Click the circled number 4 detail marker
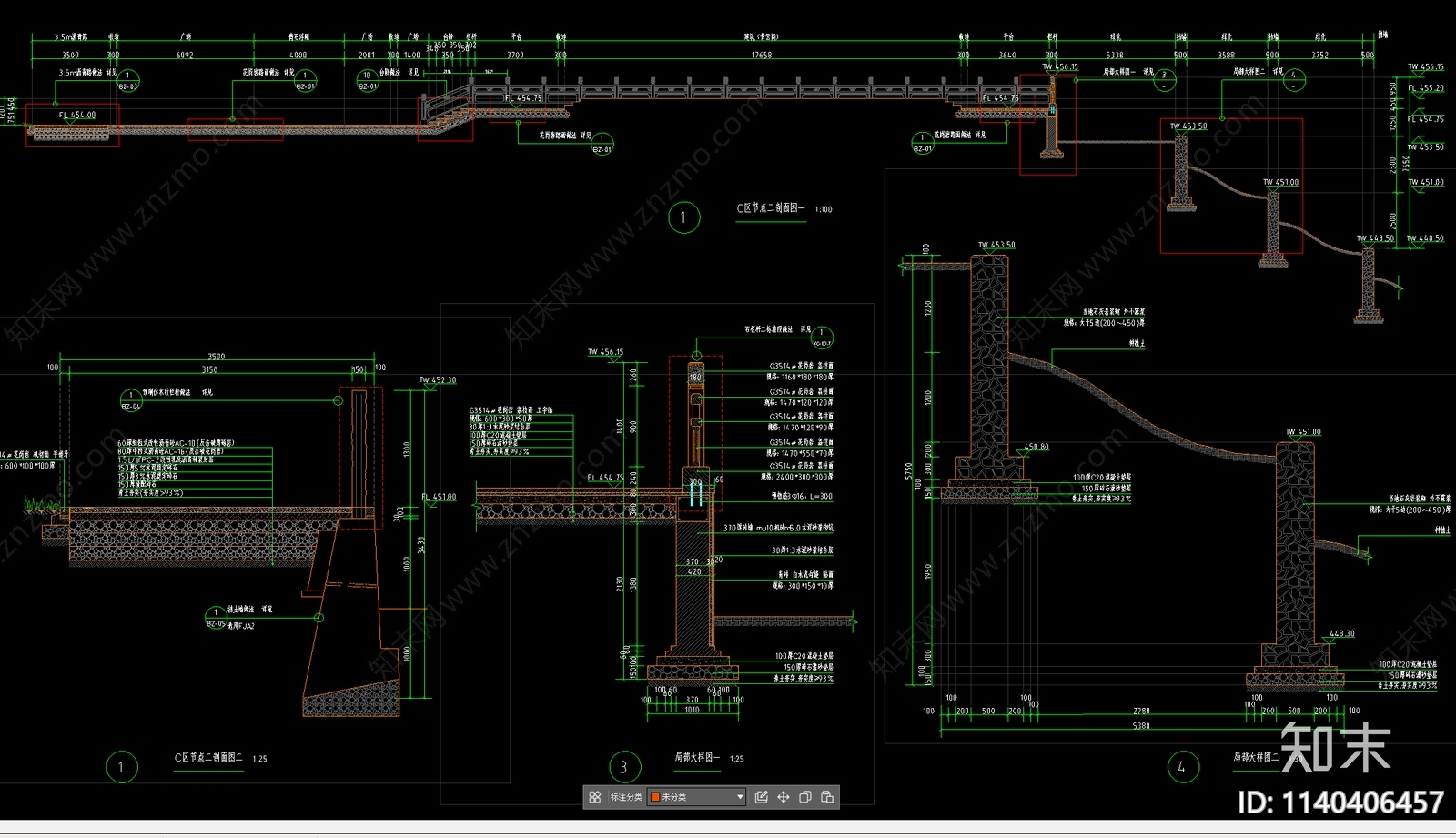 pos(1183,767)
